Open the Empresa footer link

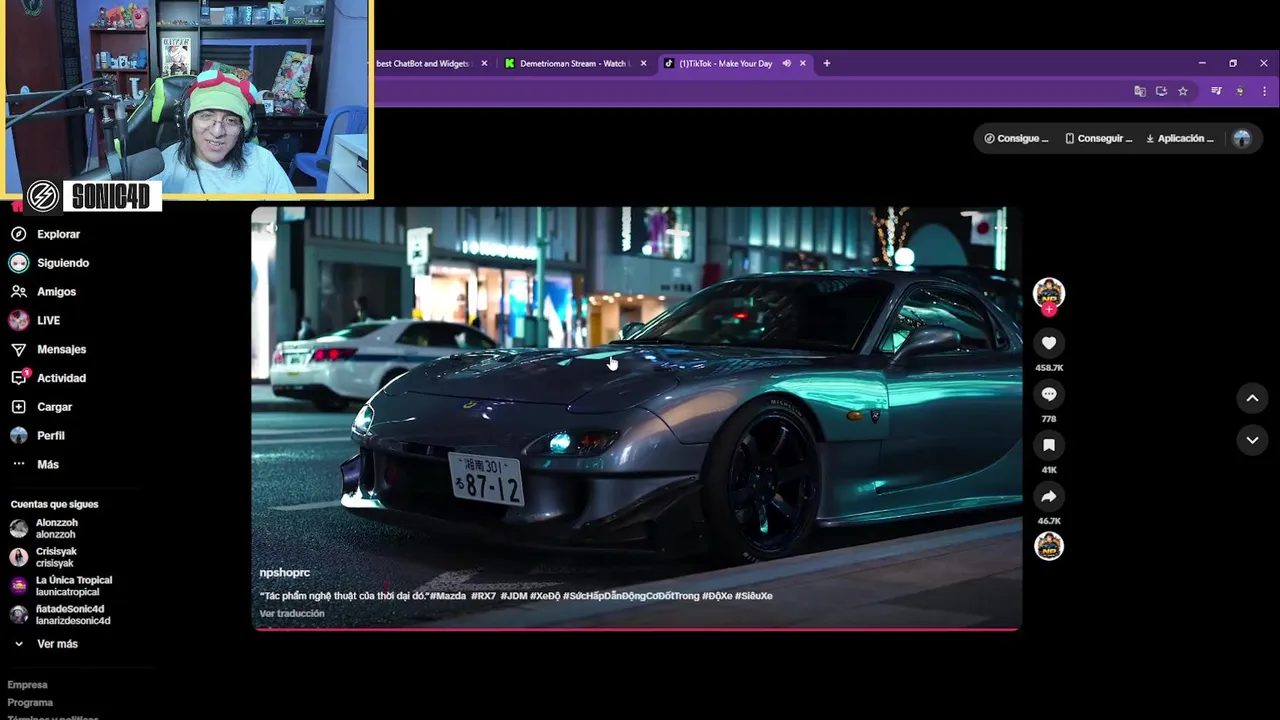point(28,685)
